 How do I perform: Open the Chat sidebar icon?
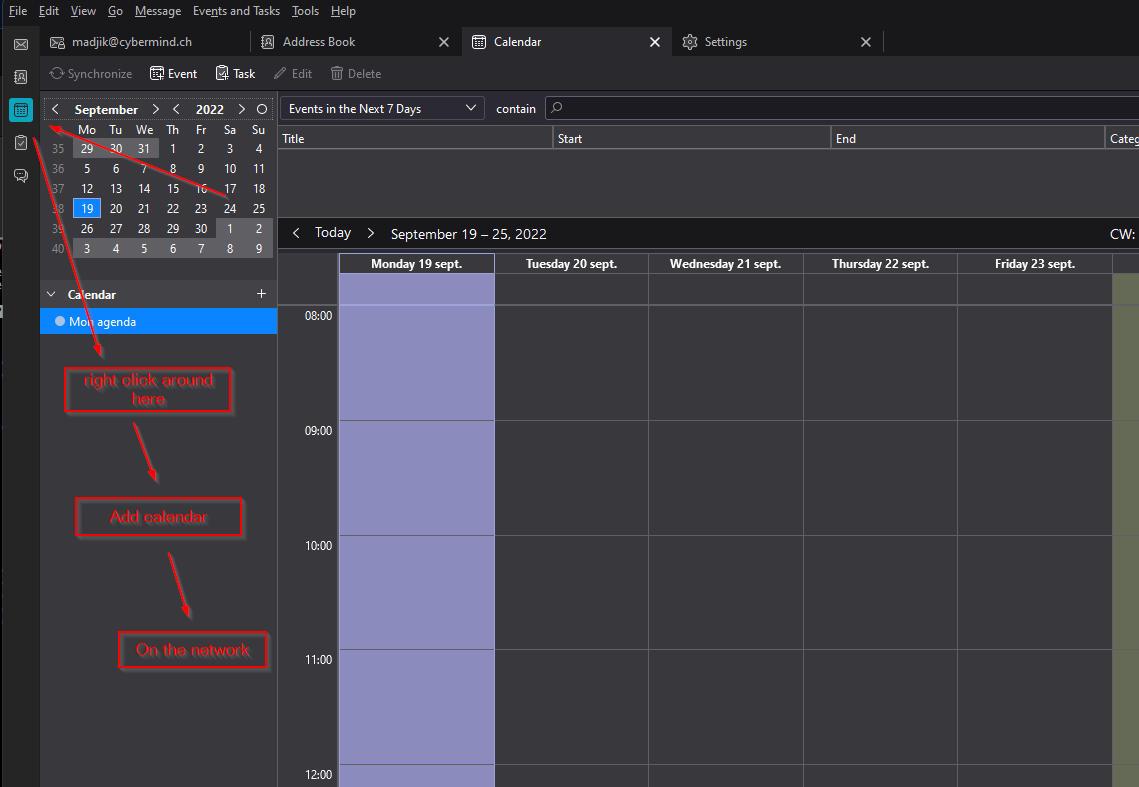(x=20, y=176)
